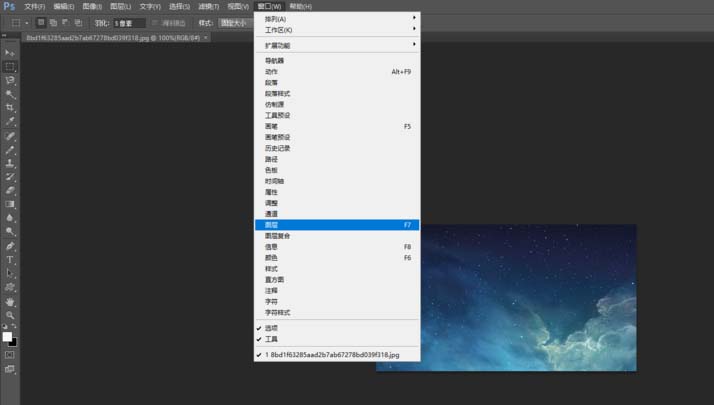Image resolution: width=714 pixels, height=405 pixels.
Task: Expand the 排列(A) submenu
Action: 337,19
